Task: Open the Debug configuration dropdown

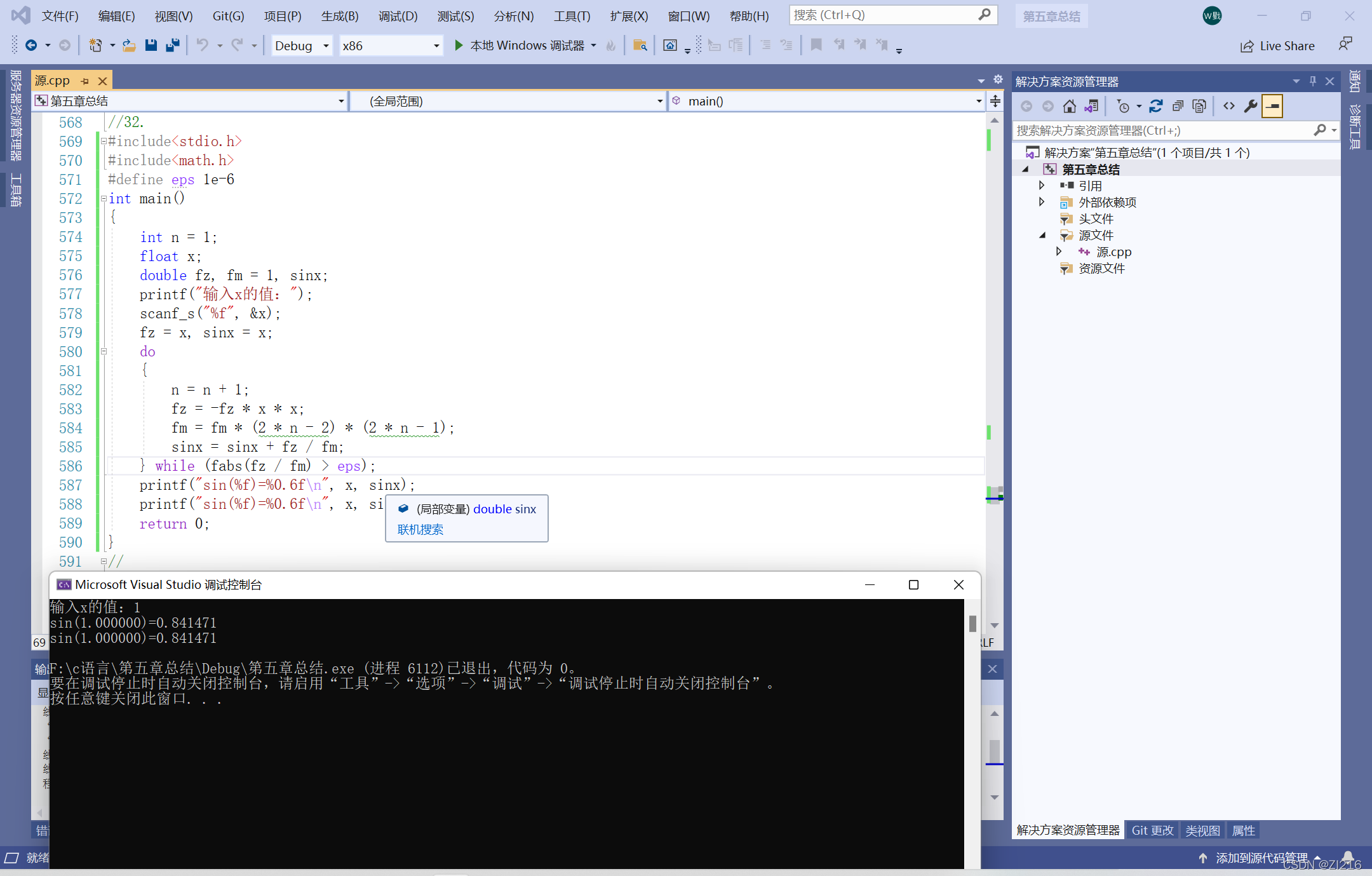Action: (302, 46)
